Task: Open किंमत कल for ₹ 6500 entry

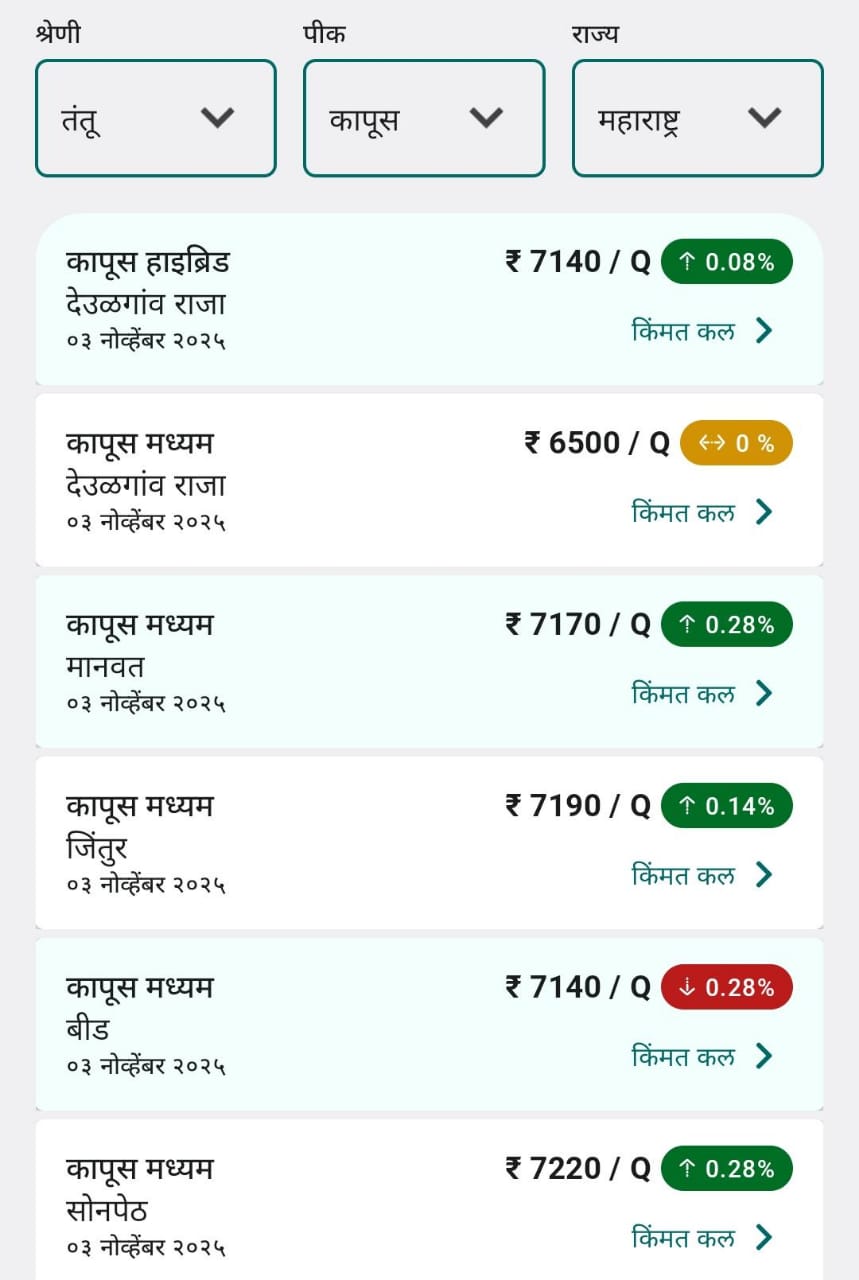Action: [x=683, y=512]
